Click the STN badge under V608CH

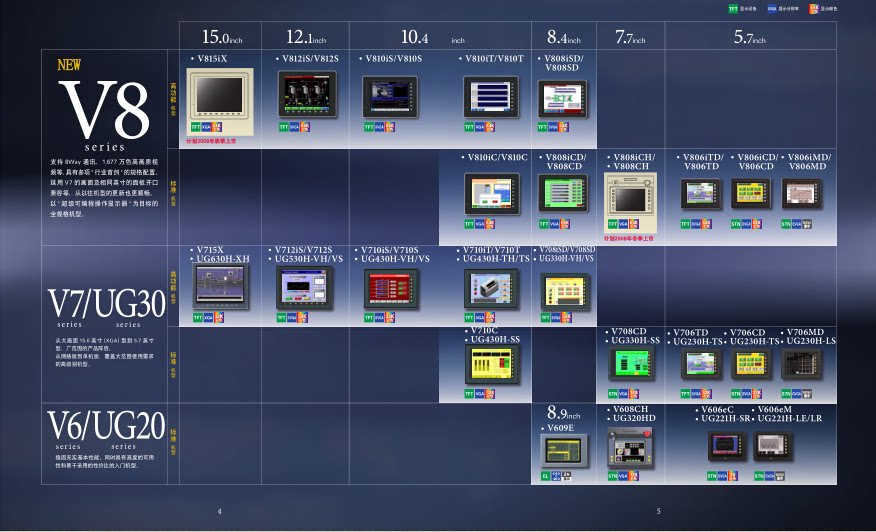click(613, 476)
